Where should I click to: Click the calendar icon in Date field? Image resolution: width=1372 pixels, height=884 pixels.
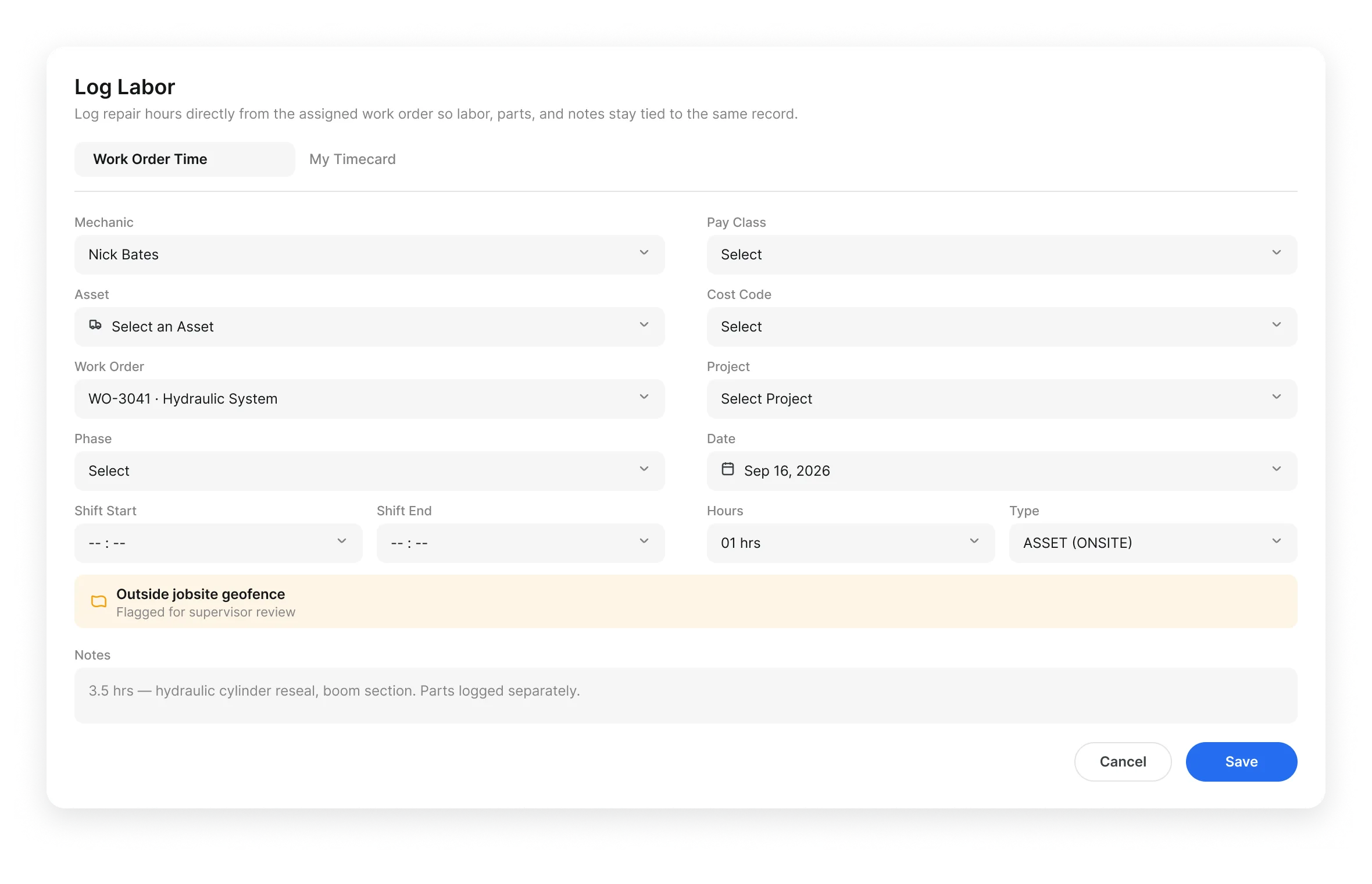pyautogui.click(x=728, y=469)
